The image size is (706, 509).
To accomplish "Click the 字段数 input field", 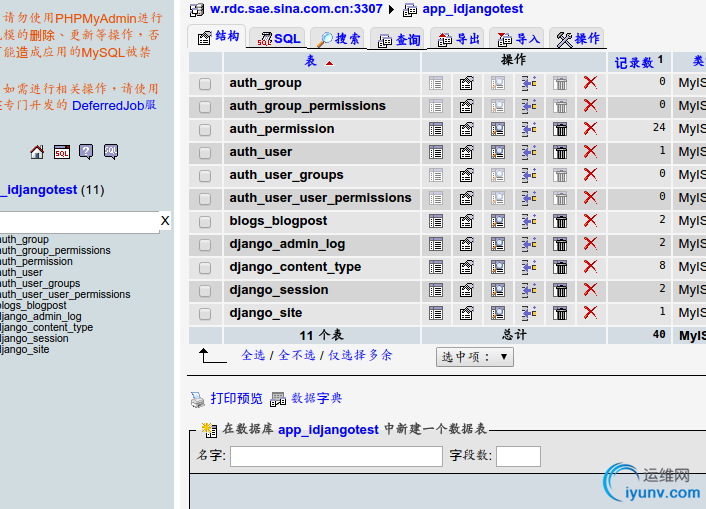I will 518,457.
